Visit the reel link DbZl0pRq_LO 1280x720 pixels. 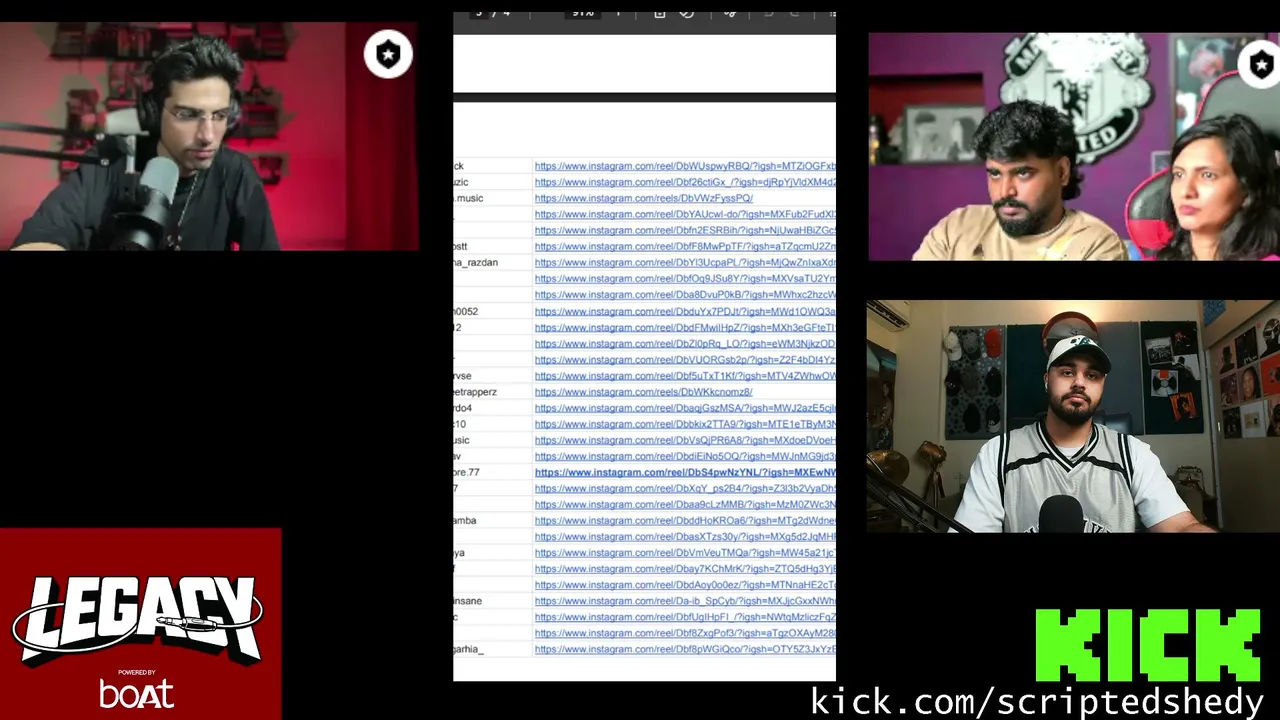(x=685, y=343)
